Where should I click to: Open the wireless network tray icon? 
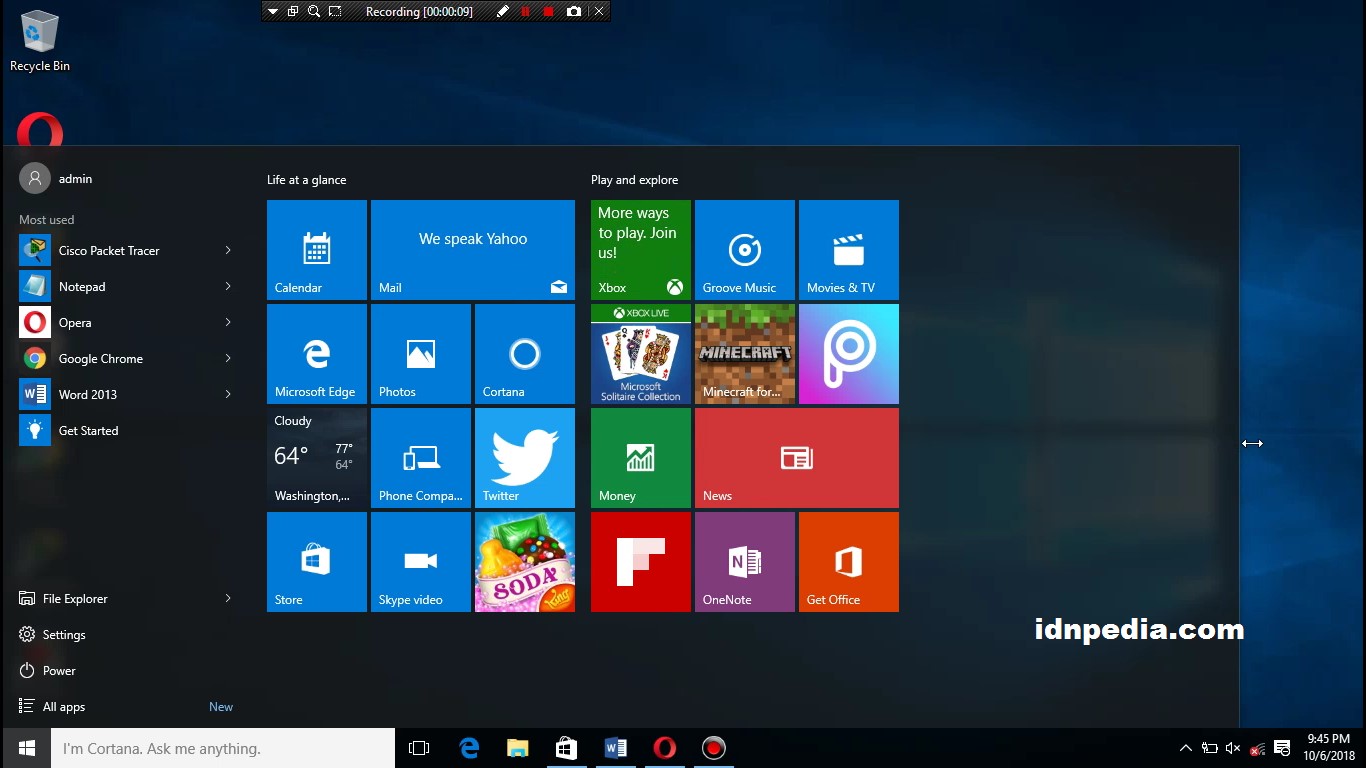pyautogui.click(x=1257, y=748)
